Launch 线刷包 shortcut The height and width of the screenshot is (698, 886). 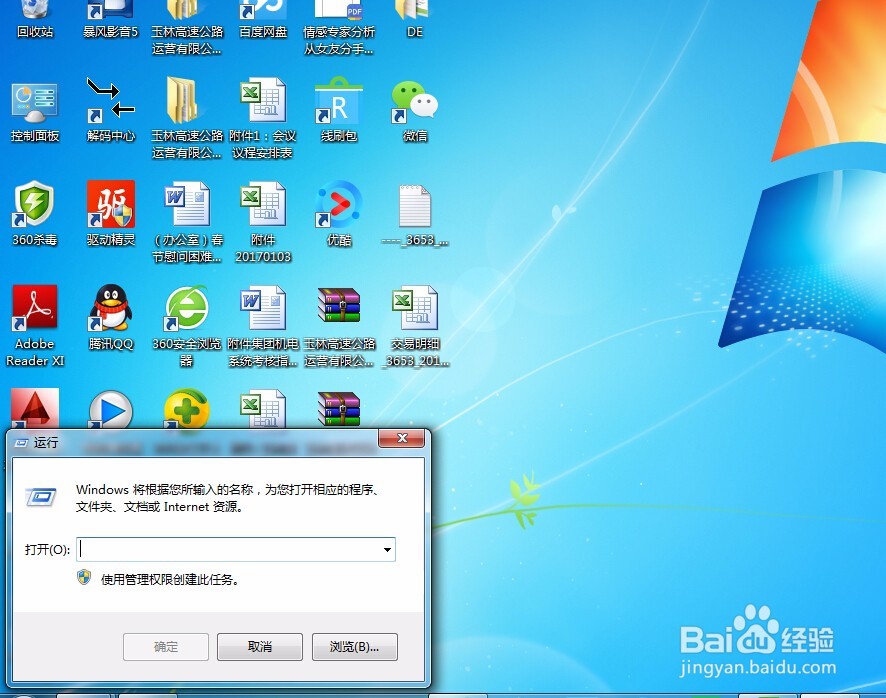(x=338, y=110)
